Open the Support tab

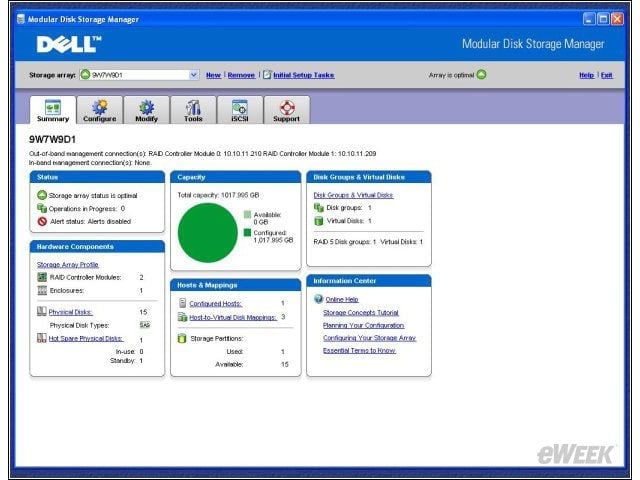[287, 110]
